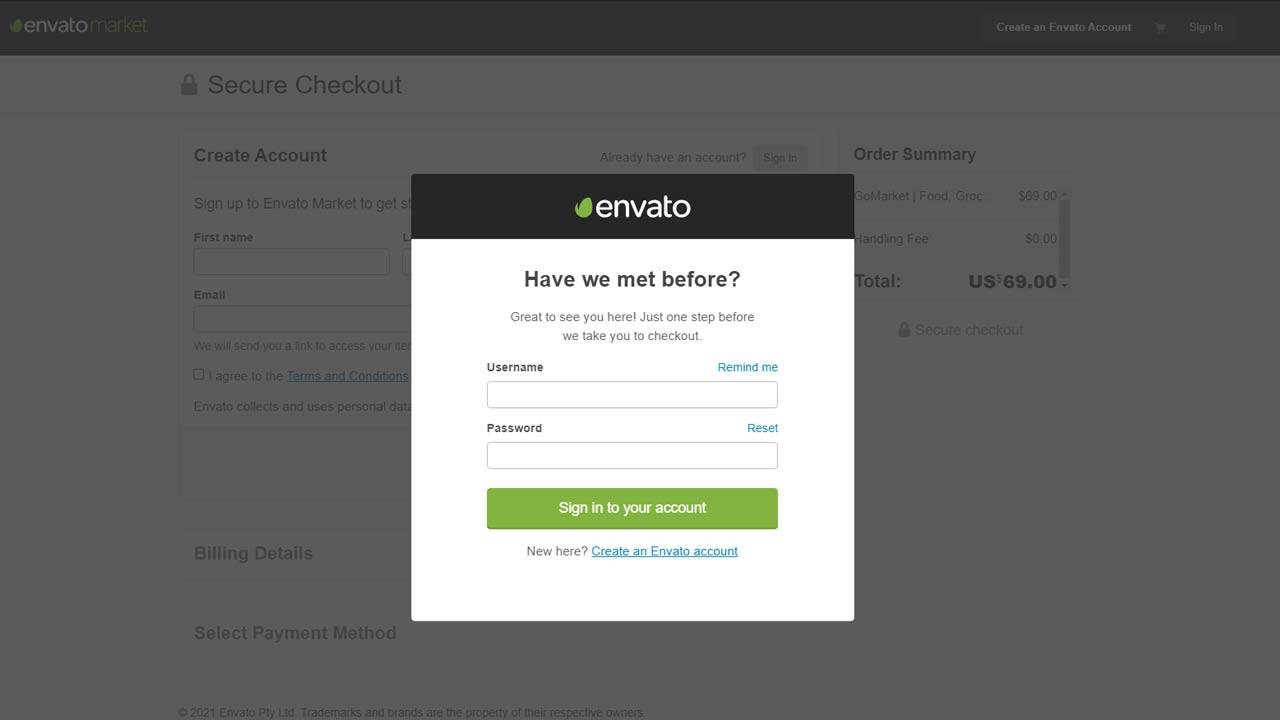1280x720 pixels.
Task: Click Create an Envato Account in header
Action: click(1064, 27)
